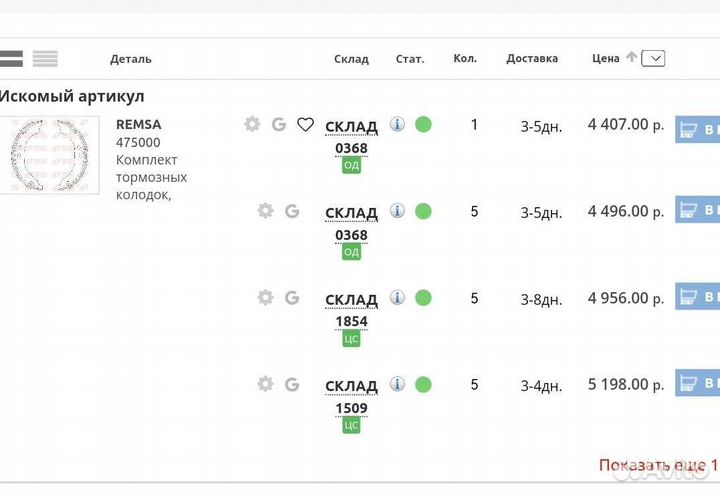Add the 5 198.00 offer to cart

tap(697, 383)
